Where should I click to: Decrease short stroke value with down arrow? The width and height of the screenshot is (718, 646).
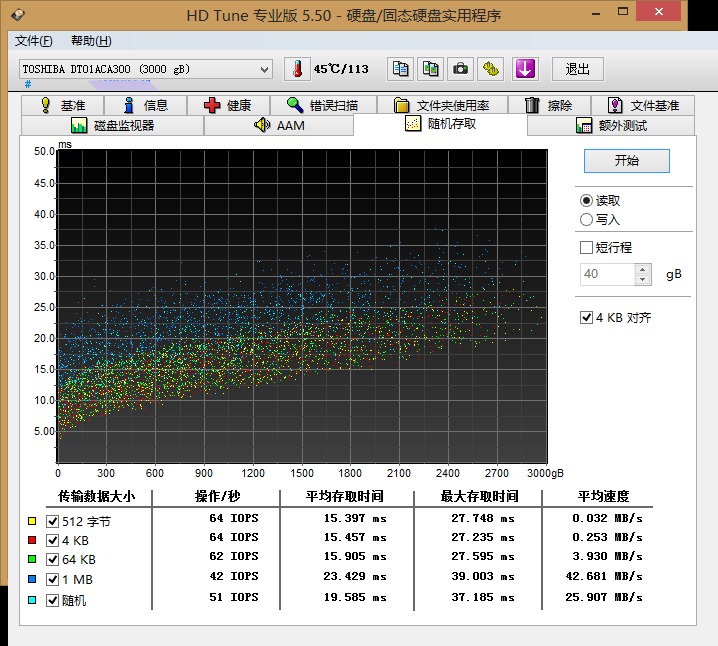coord(642,279)
